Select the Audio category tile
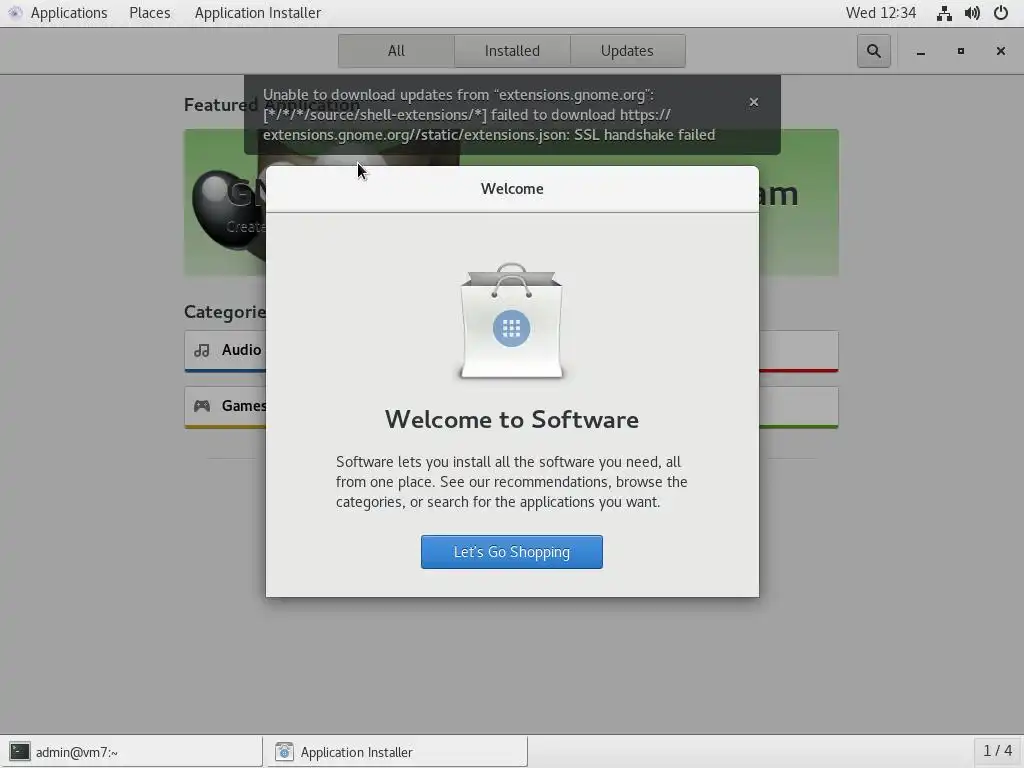Image resolution: width=1024 pixels, height=768 pixels. tap(225, 351)
